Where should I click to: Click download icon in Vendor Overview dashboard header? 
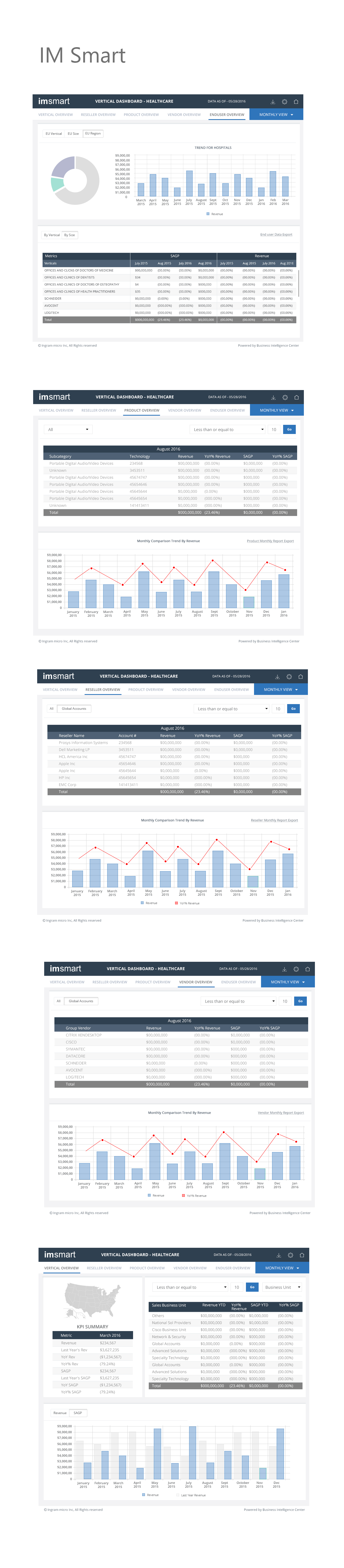284,969
